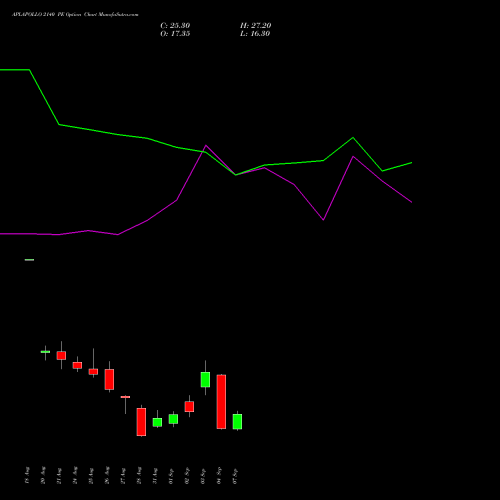Click the 27 Aug date label
Viewport: 500px width, 500px height.
[x=123, y=475]
